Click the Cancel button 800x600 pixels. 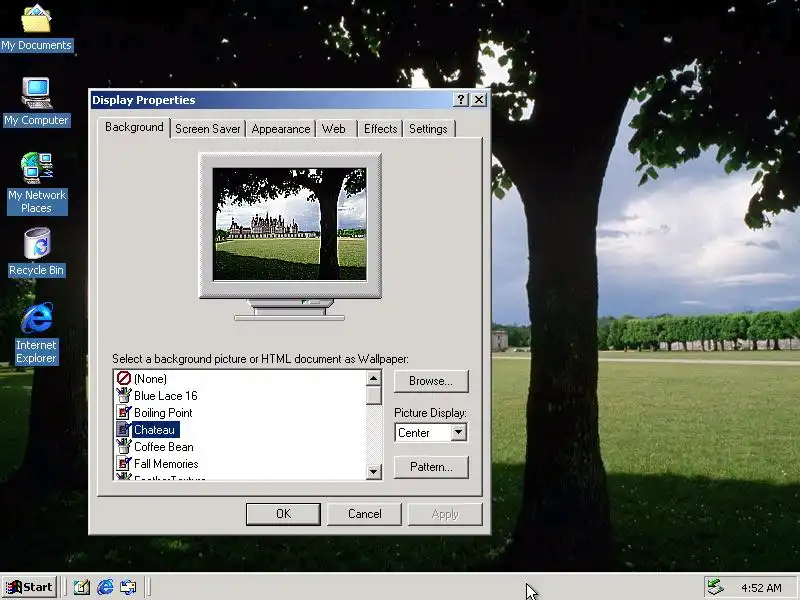[364, 514]
